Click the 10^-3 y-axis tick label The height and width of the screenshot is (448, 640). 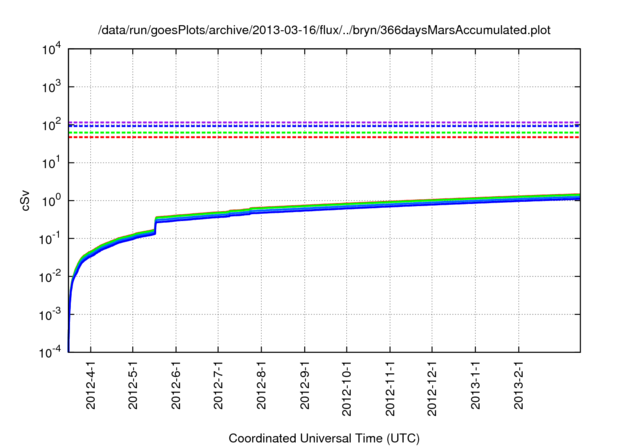[x=50, y=315]
